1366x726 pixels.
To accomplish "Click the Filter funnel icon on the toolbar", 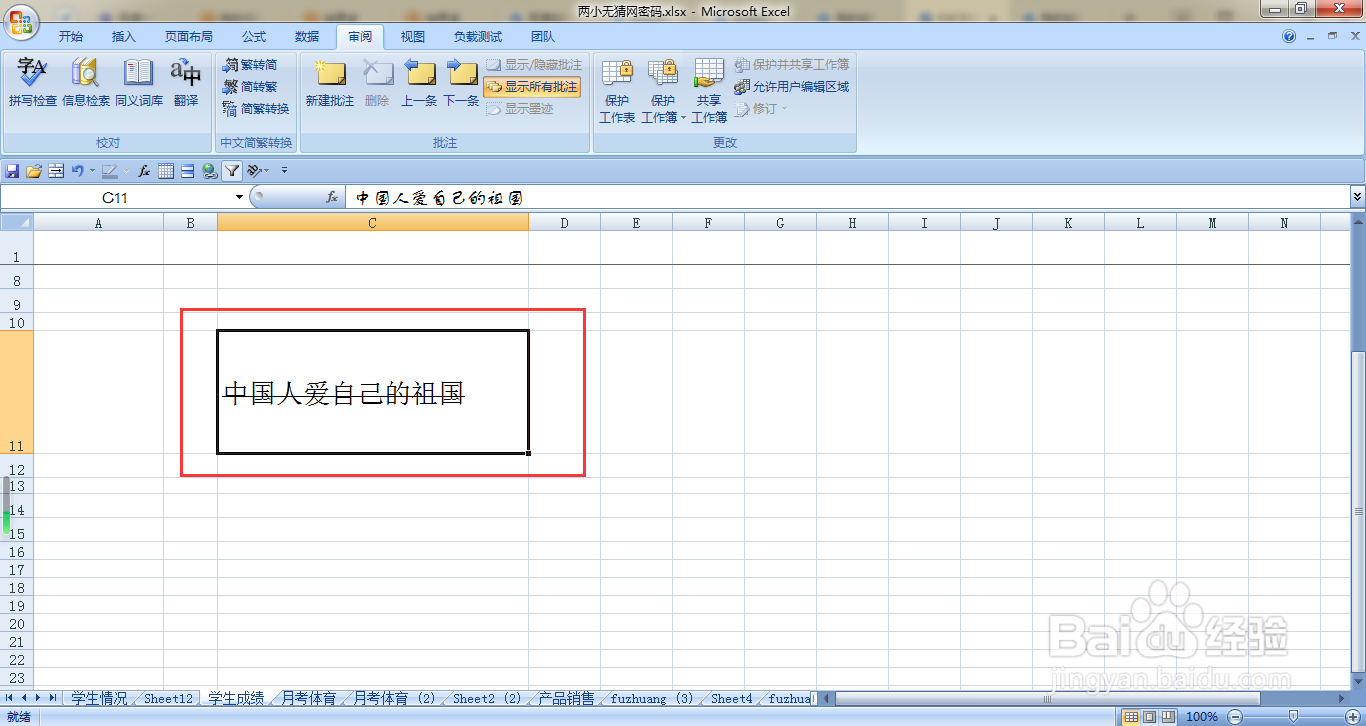I will tap(231, 170).
